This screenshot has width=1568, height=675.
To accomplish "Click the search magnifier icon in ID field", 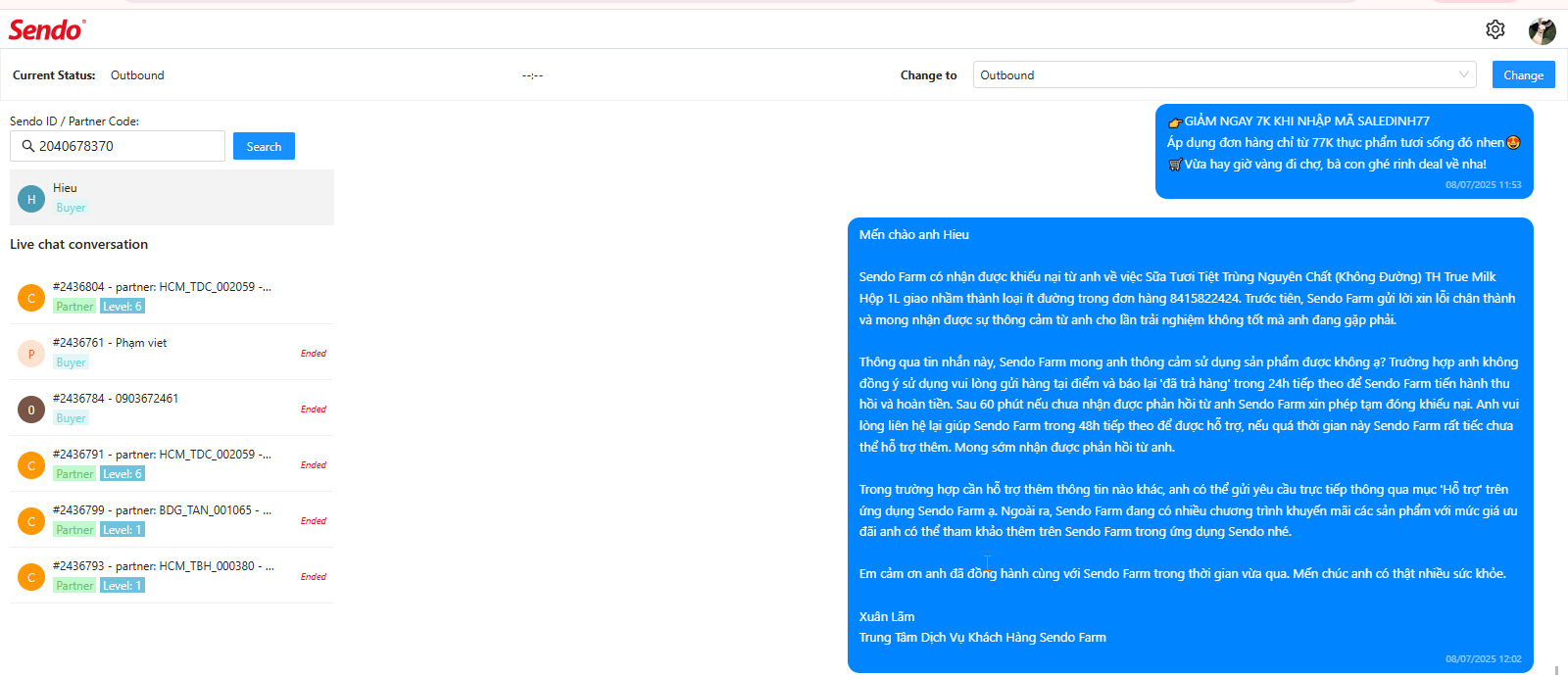I will click(28, 146).
